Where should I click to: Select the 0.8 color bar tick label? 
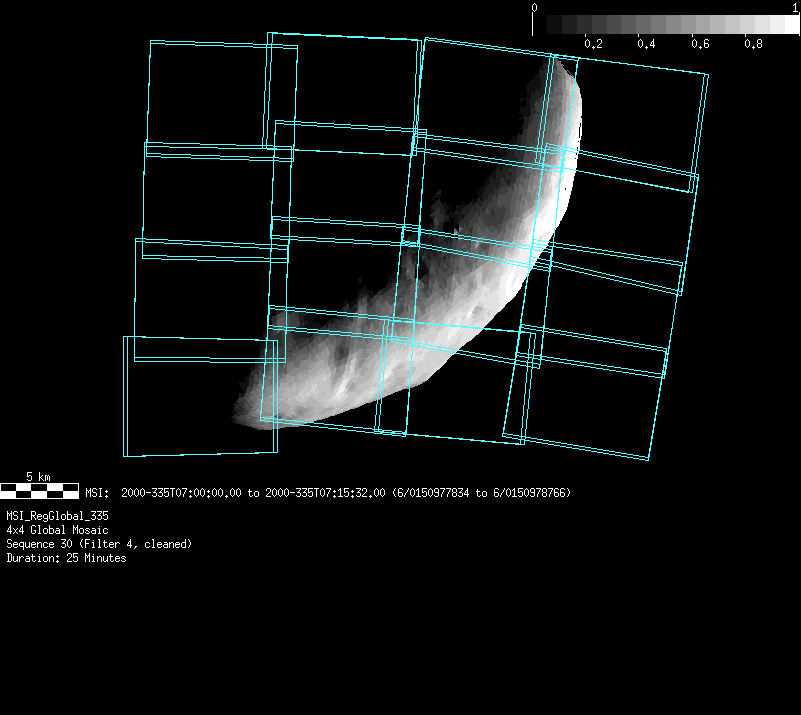tap(753, 44)
